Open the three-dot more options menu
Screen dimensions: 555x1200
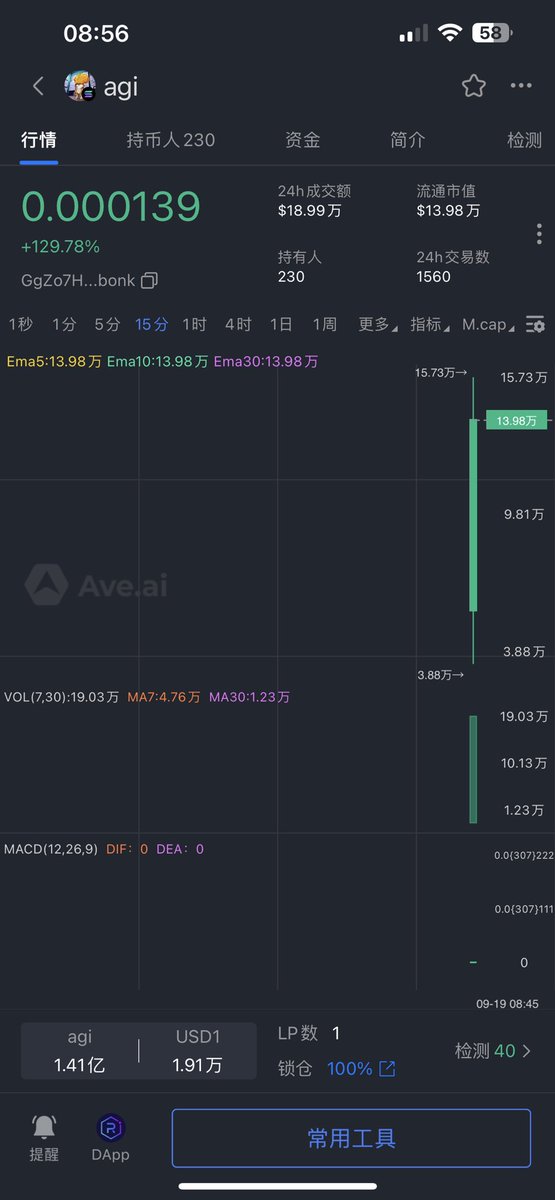click(x=521, y=86)
